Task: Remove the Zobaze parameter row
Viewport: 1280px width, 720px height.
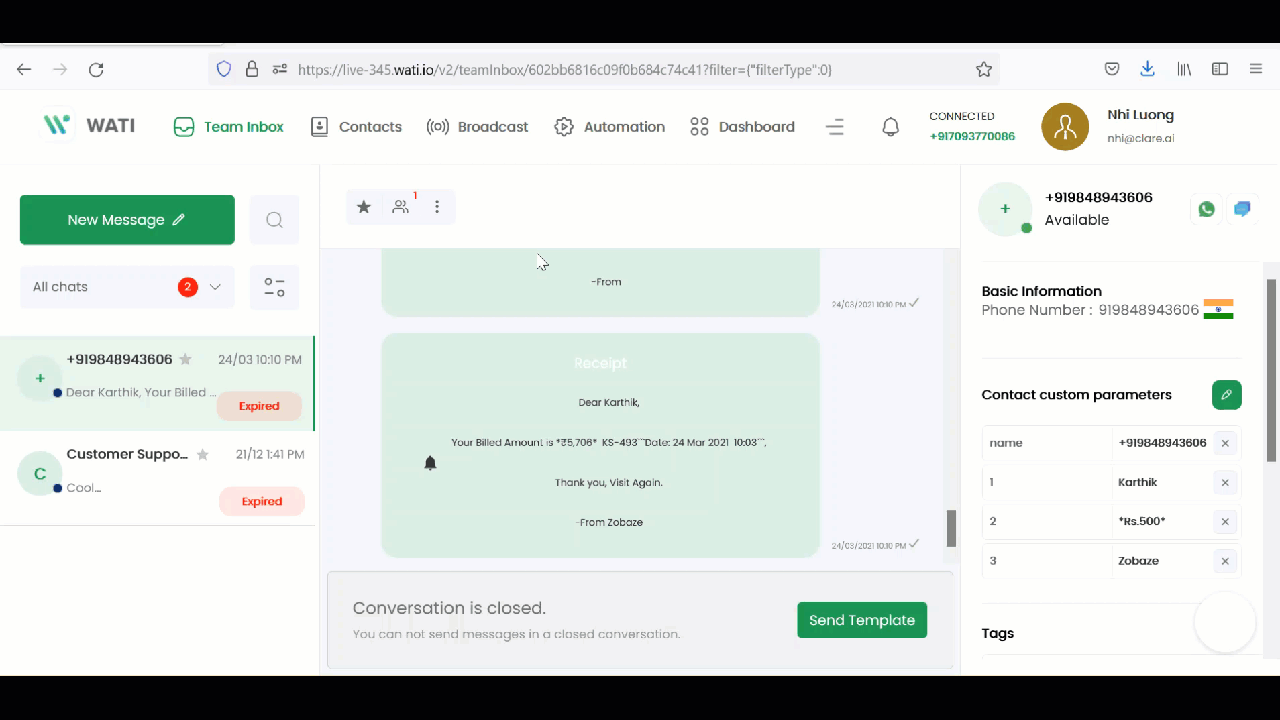Action: [1225, 561]
